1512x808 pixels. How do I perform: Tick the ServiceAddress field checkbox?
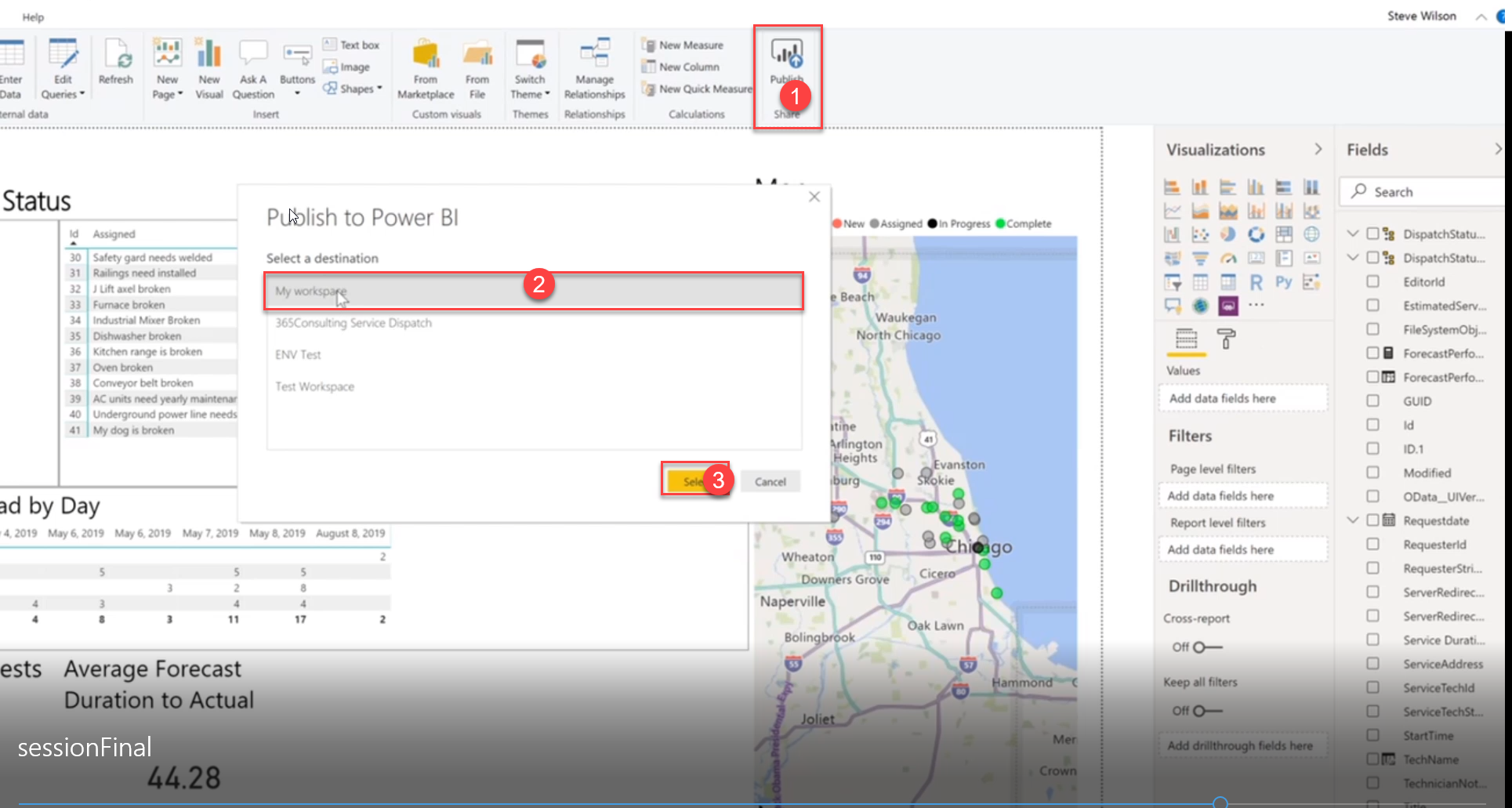[x=1372, y=664]
